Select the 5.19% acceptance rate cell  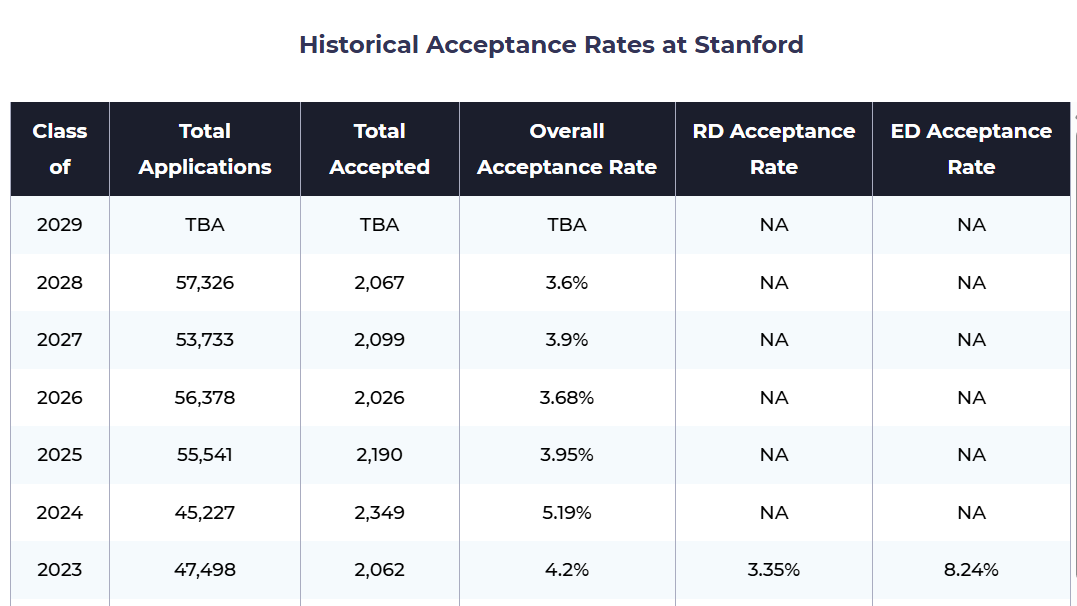pyautogui.click(x=567, y=513)
